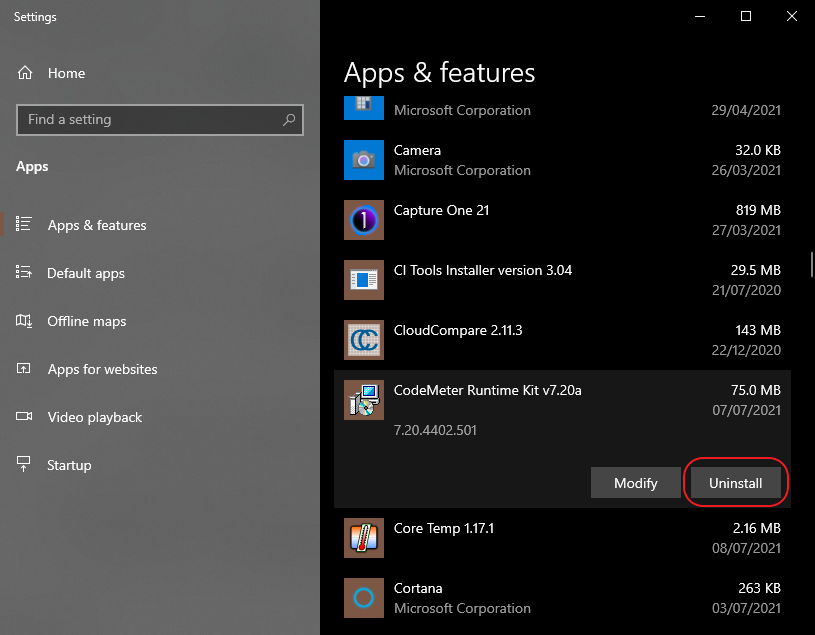The width and height of the screenshot is (815, 635).
Task: Click the 75.0 MB size value
Action: pos(756,390)
